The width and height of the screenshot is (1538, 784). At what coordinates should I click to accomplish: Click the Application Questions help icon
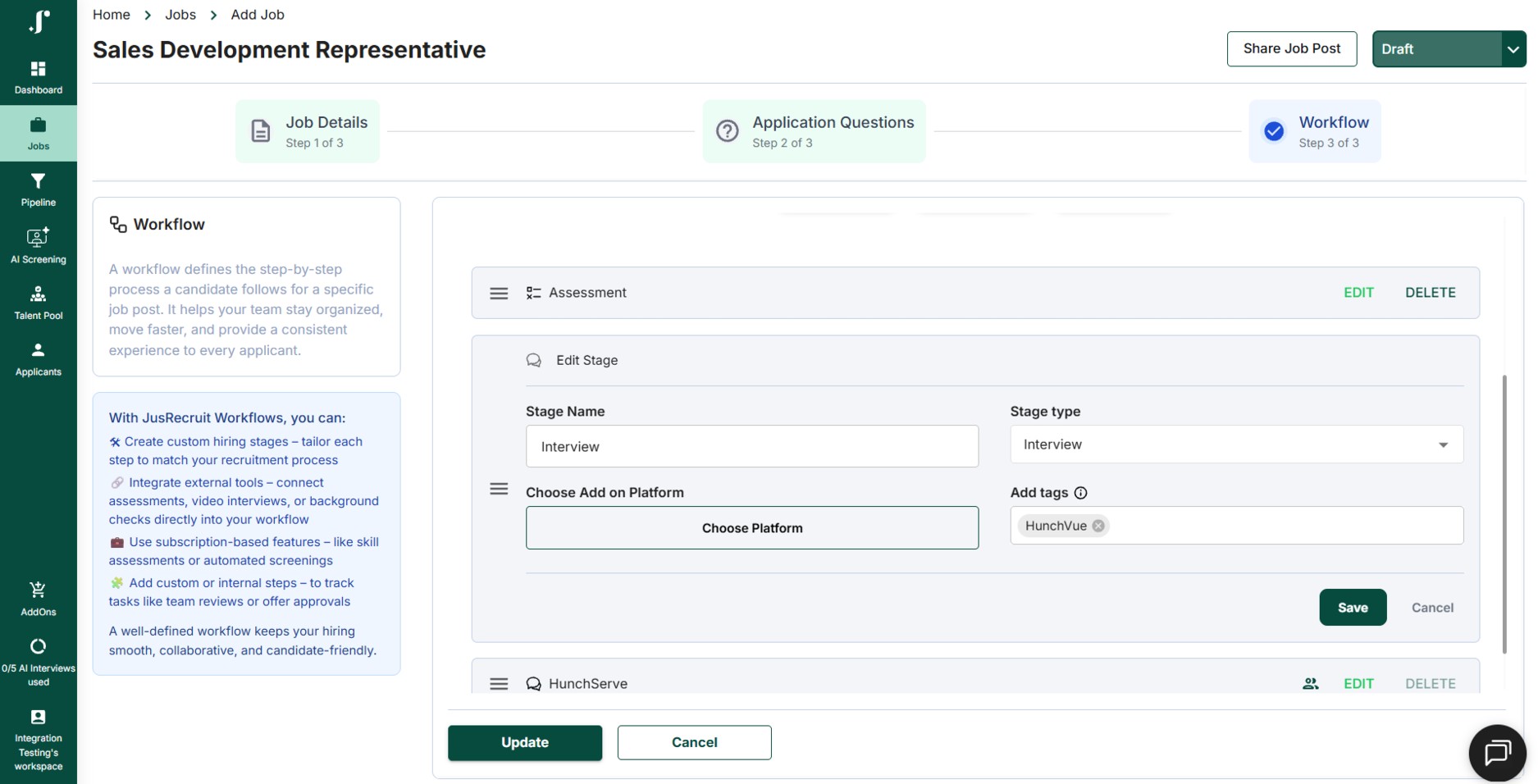(x=728, y=131)
